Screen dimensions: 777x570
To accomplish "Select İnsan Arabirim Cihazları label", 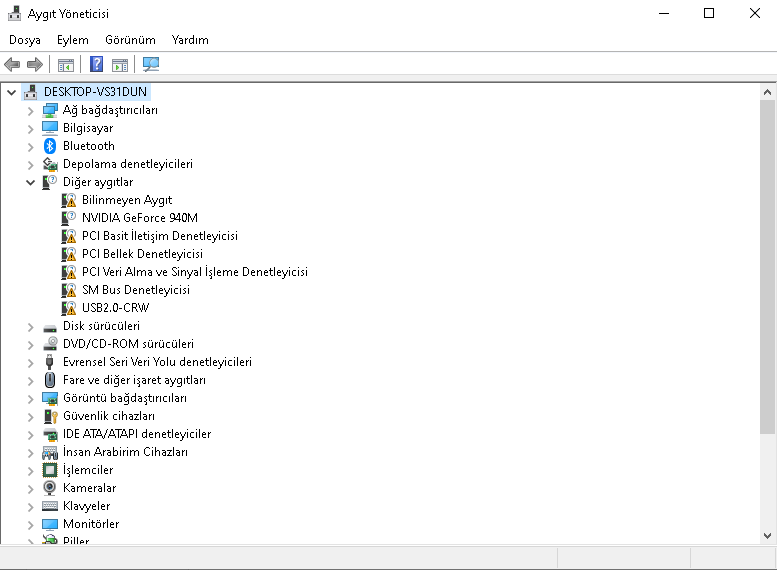I will pyautogui.click(x=125, y=452).
